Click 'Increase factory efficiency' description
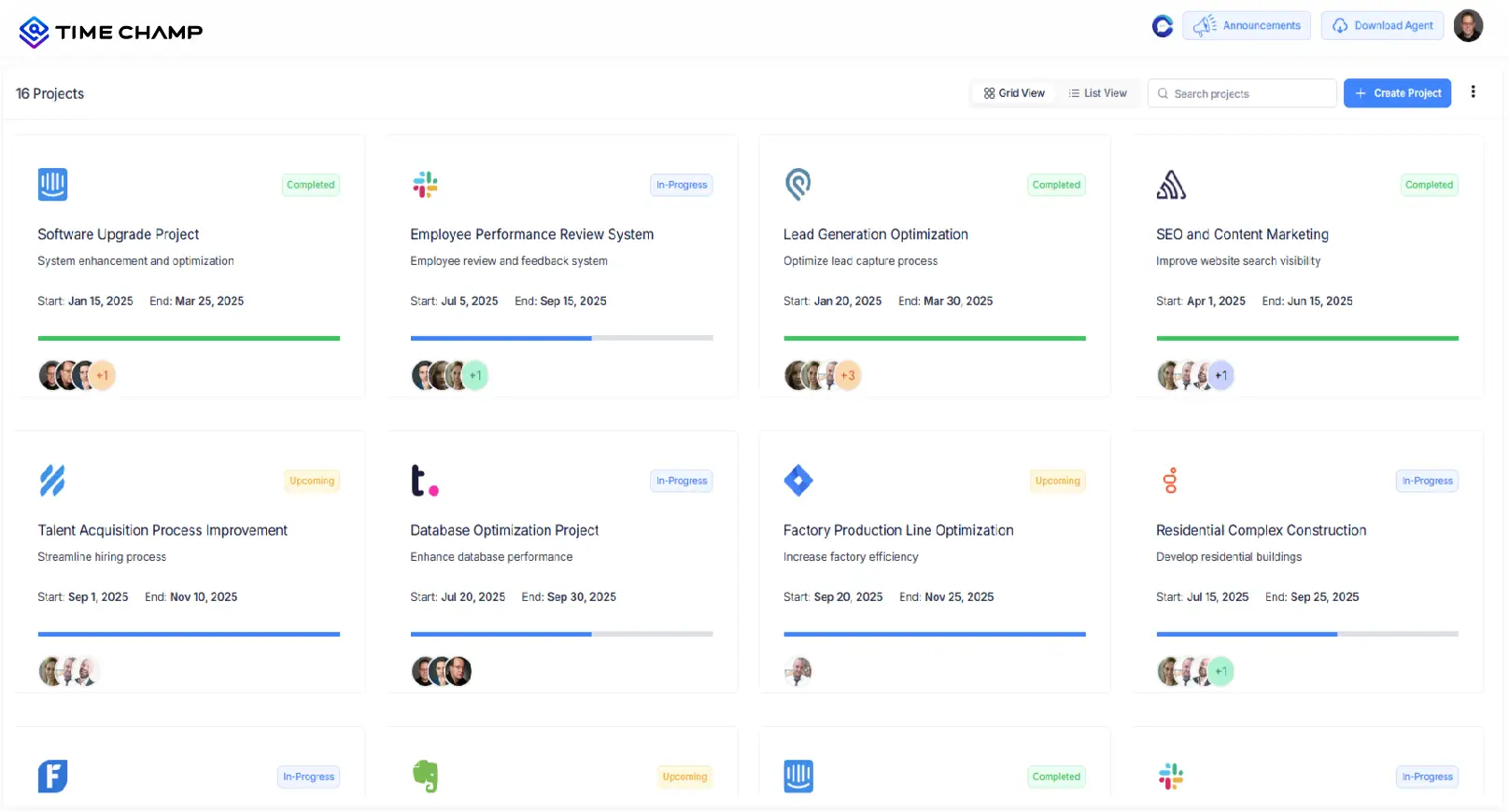 (x=851, y=557)
